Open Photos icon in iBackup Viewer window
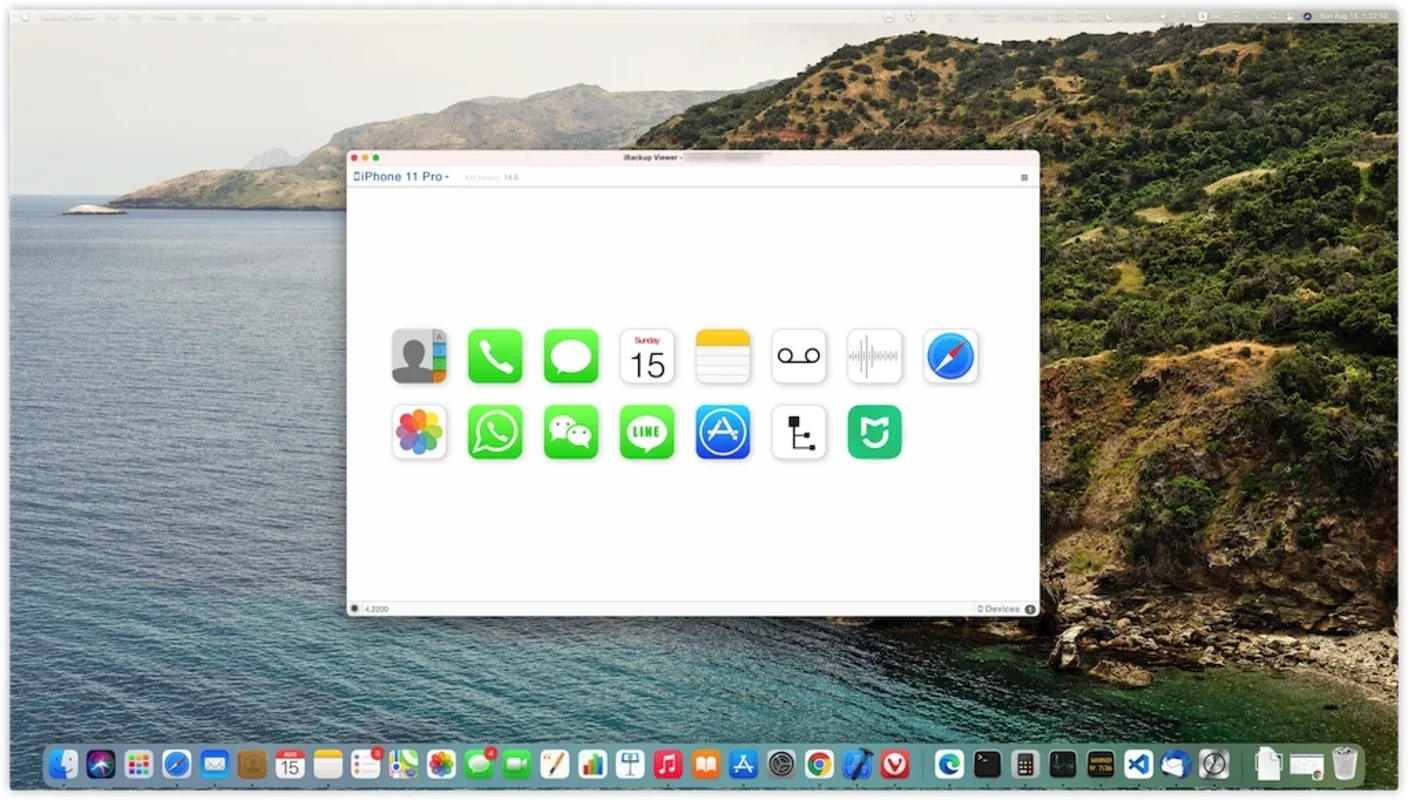The height and width of the screenshot is (800, 1408). tap(419, 432)
